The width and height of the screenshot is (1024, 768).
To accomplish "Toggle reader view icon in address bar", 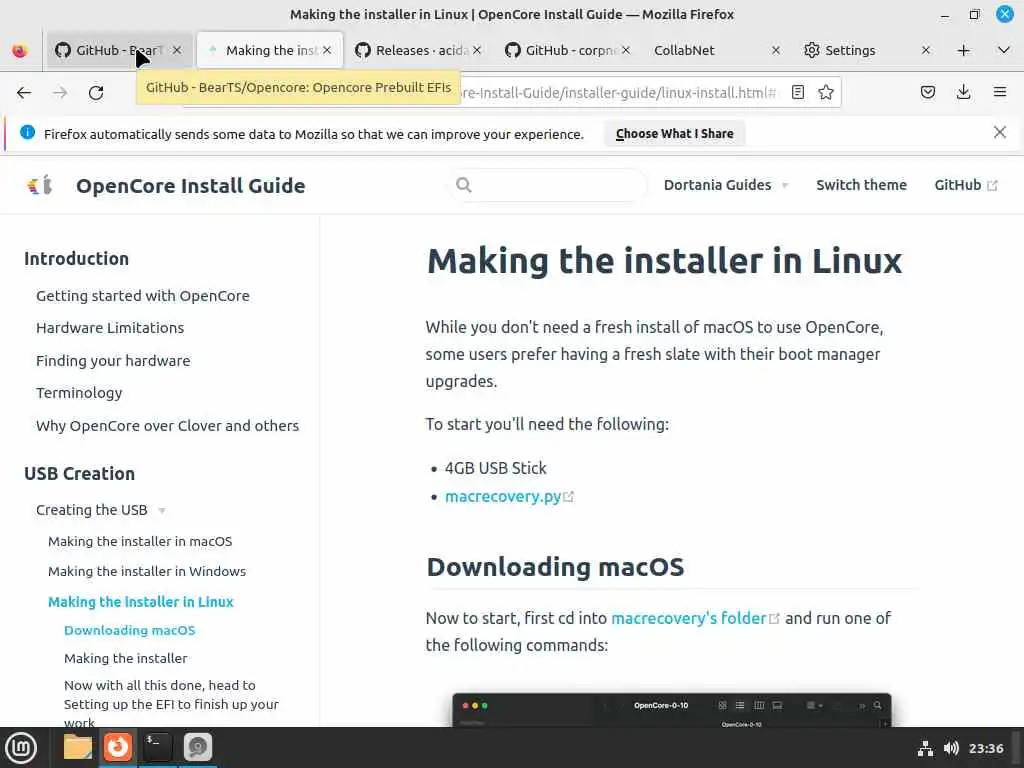I will click(x=797, y=92).
